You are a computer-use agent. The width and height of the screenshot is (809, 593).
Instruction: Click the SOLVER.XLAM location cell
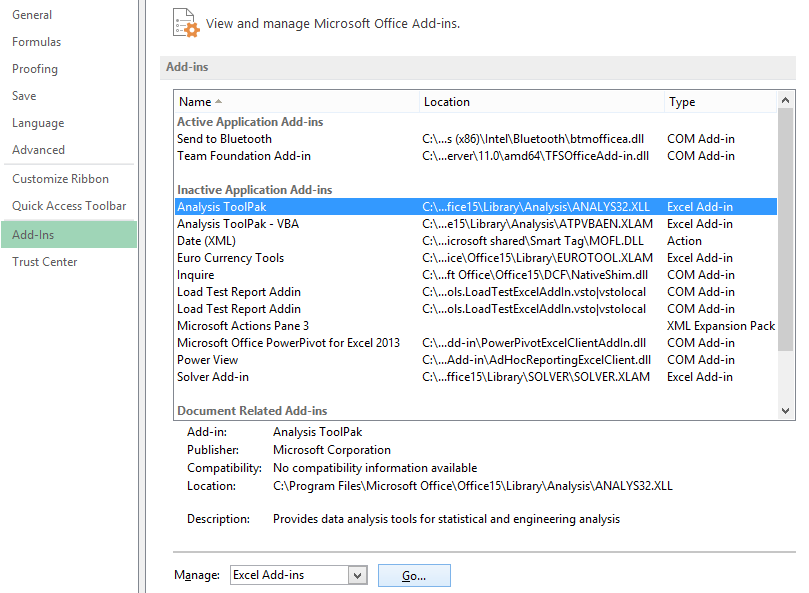(x=536, y=377)
